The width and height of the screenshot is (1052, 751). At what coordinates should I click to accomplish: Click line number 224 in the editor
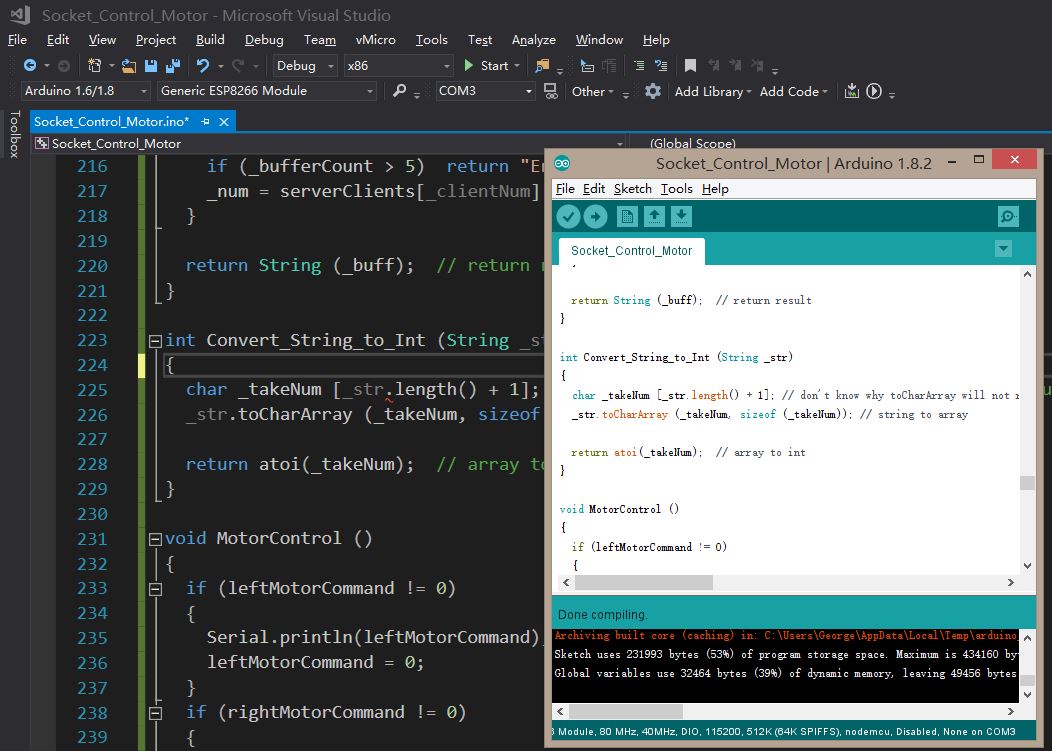pos(92,365)
